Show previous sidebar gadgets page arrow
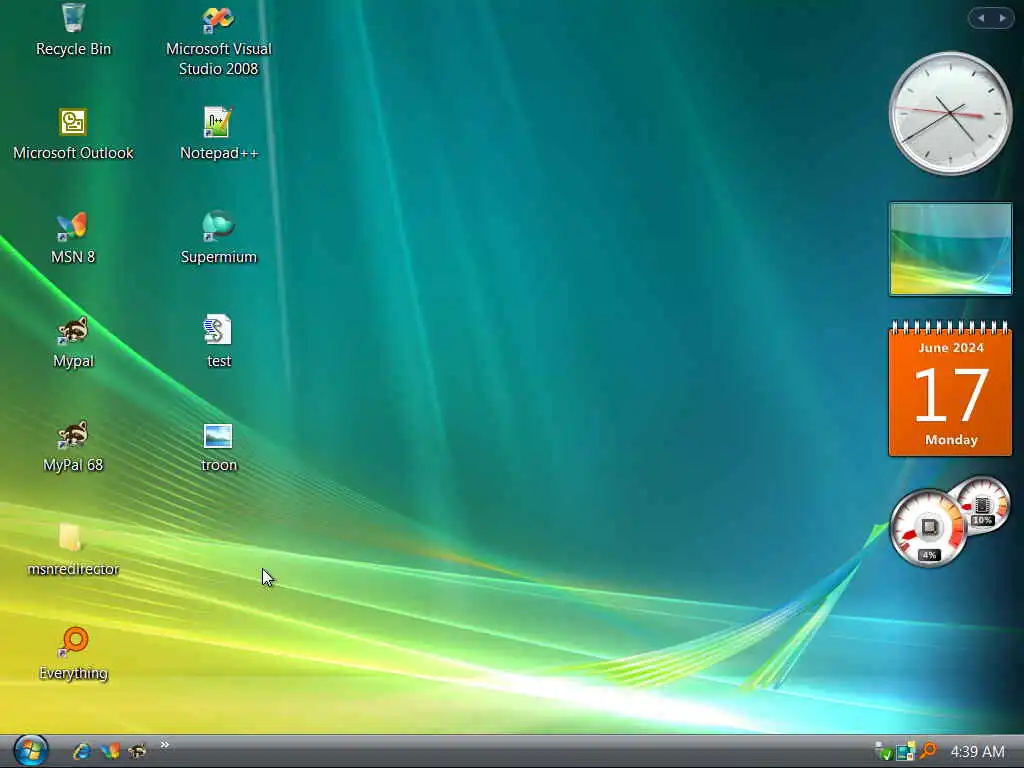 [981, 18]
